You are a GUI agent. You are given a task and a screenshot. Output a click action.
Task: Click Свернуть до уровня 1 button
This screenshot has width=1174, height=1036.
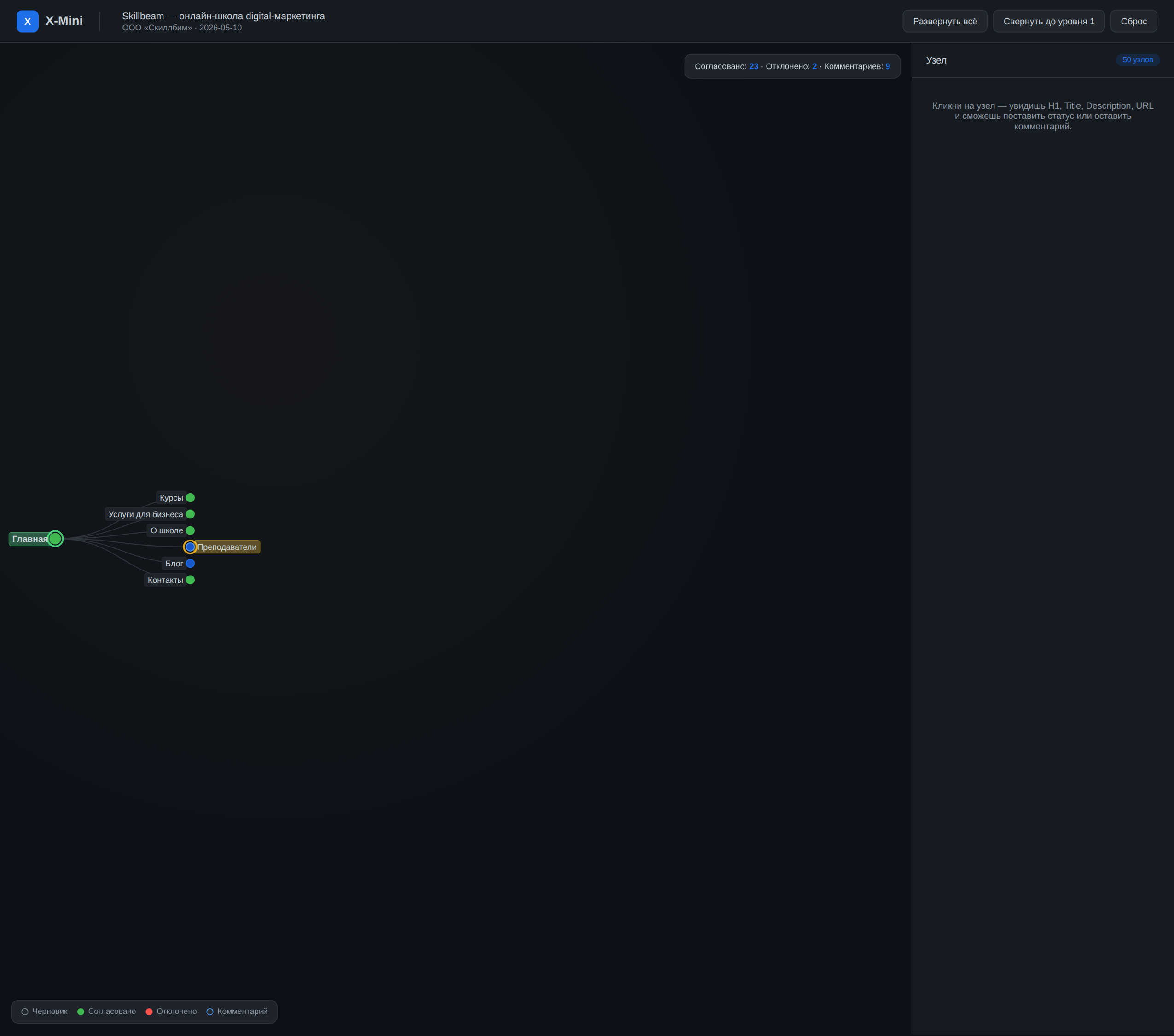point(1049,21)
